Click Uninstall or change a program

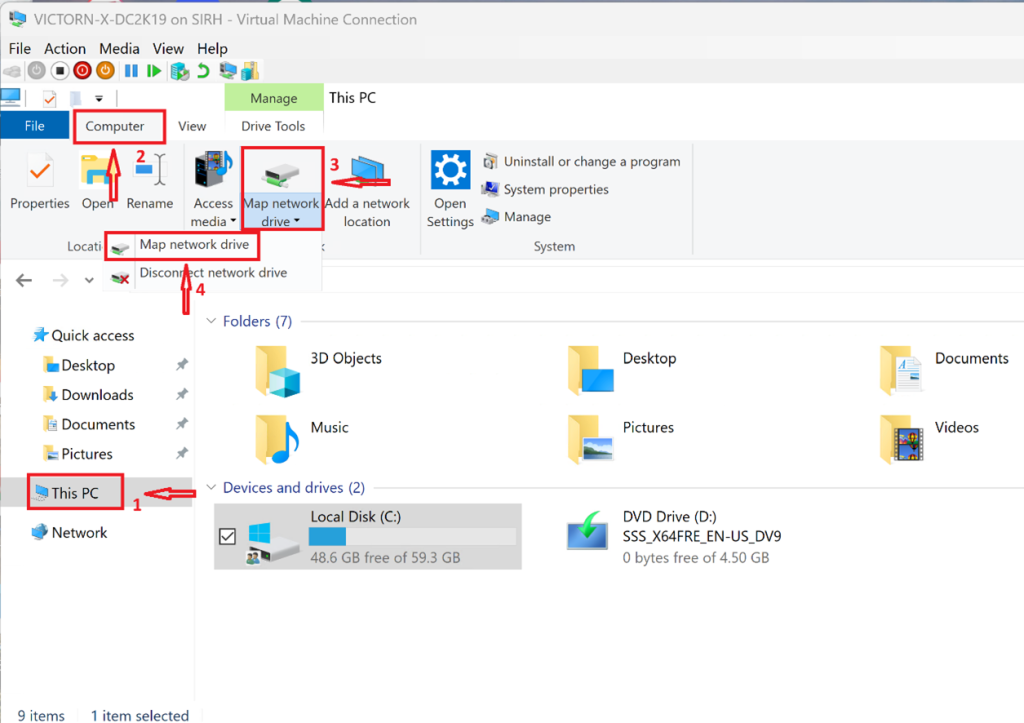point(591,161)
